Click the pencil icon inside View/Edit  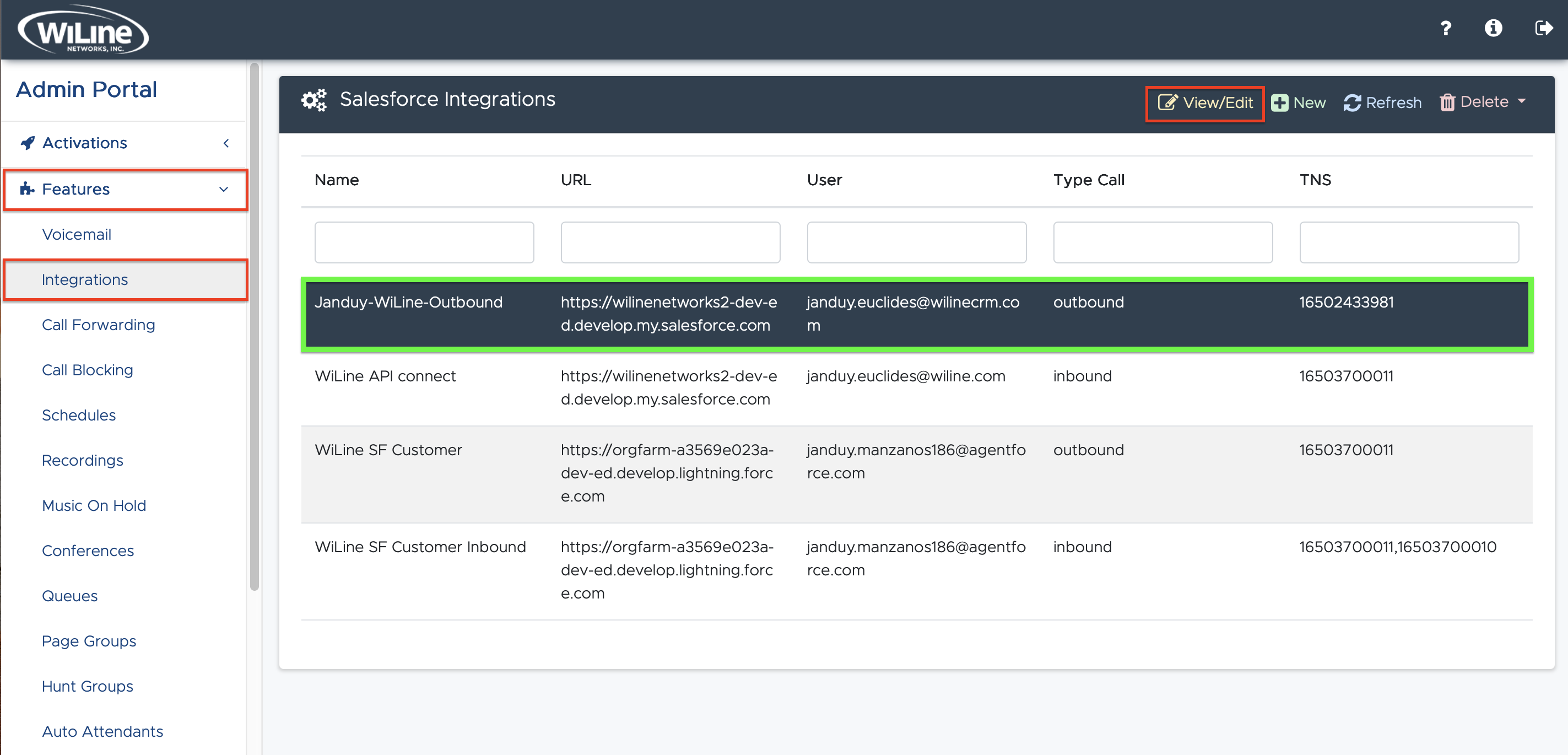(1168, 103)
